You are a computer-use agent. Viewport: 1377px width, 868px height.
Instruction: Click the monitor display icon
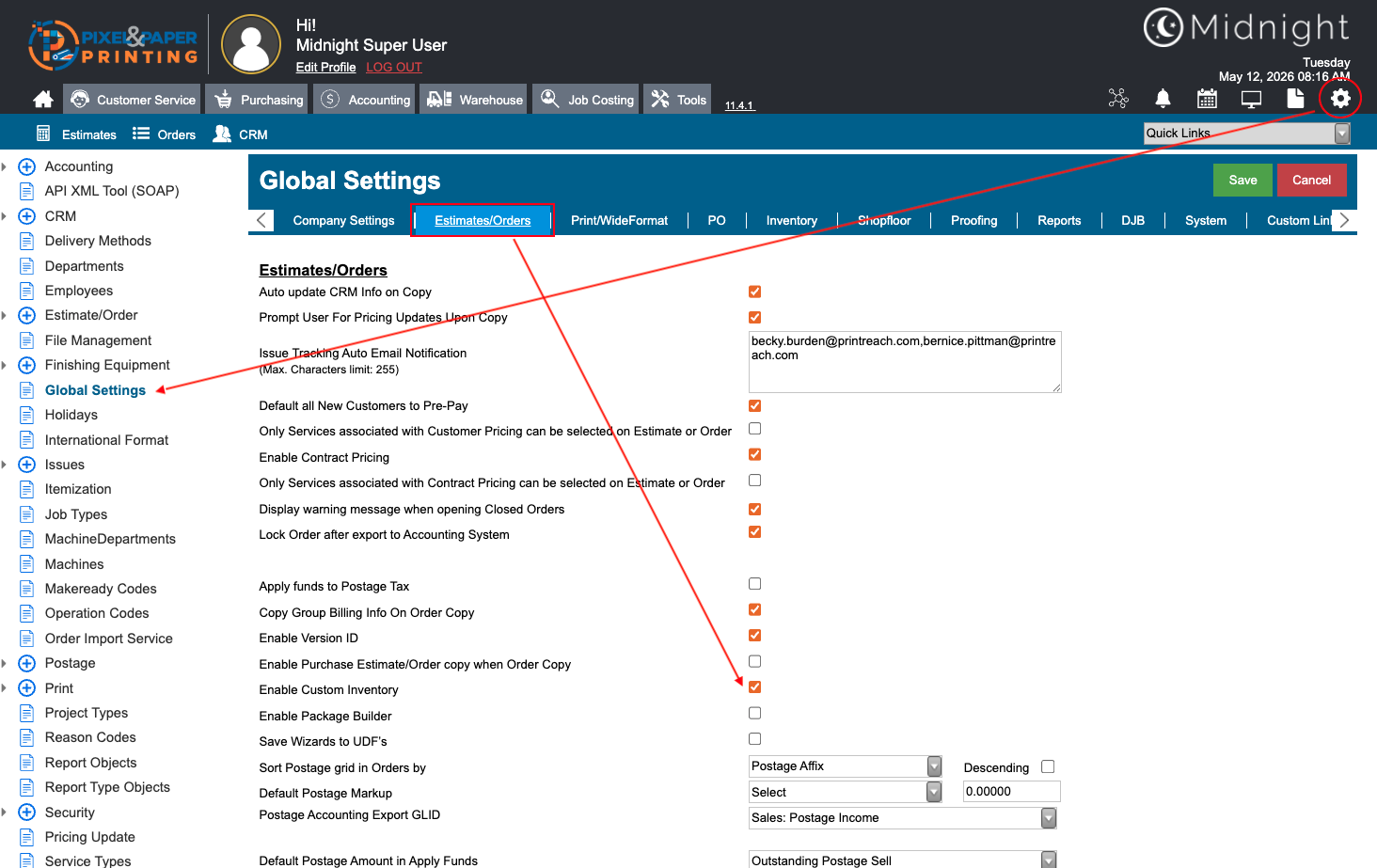pos(1251,99)
